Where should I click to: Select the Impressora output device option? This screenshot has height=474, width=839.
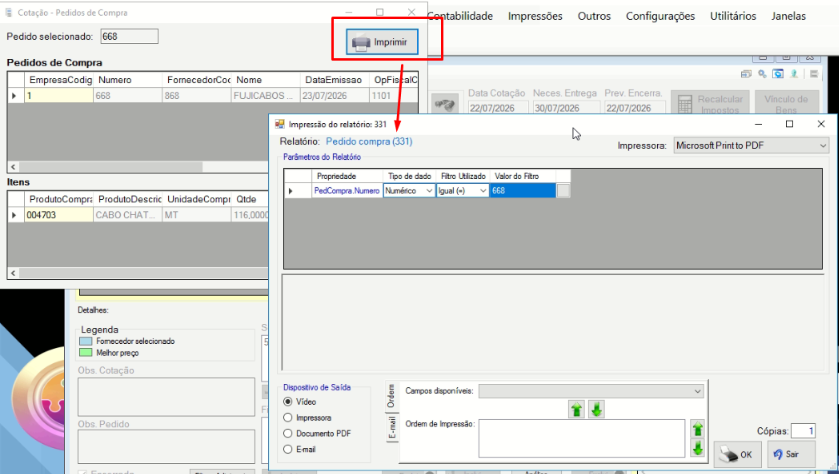[307, 418]
